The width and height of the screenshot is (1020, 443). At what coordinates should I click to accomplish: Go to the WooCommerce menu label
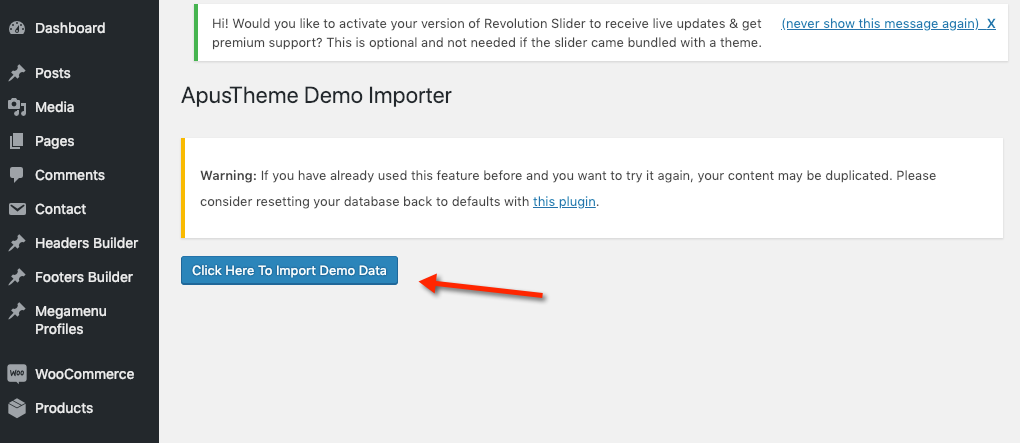point(84,374)
